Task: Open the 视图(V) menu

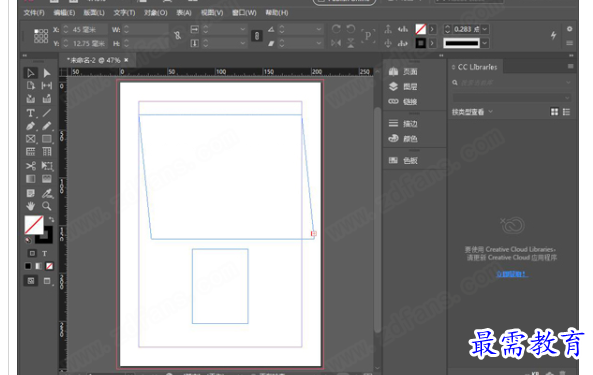Action: coord(212,13)
